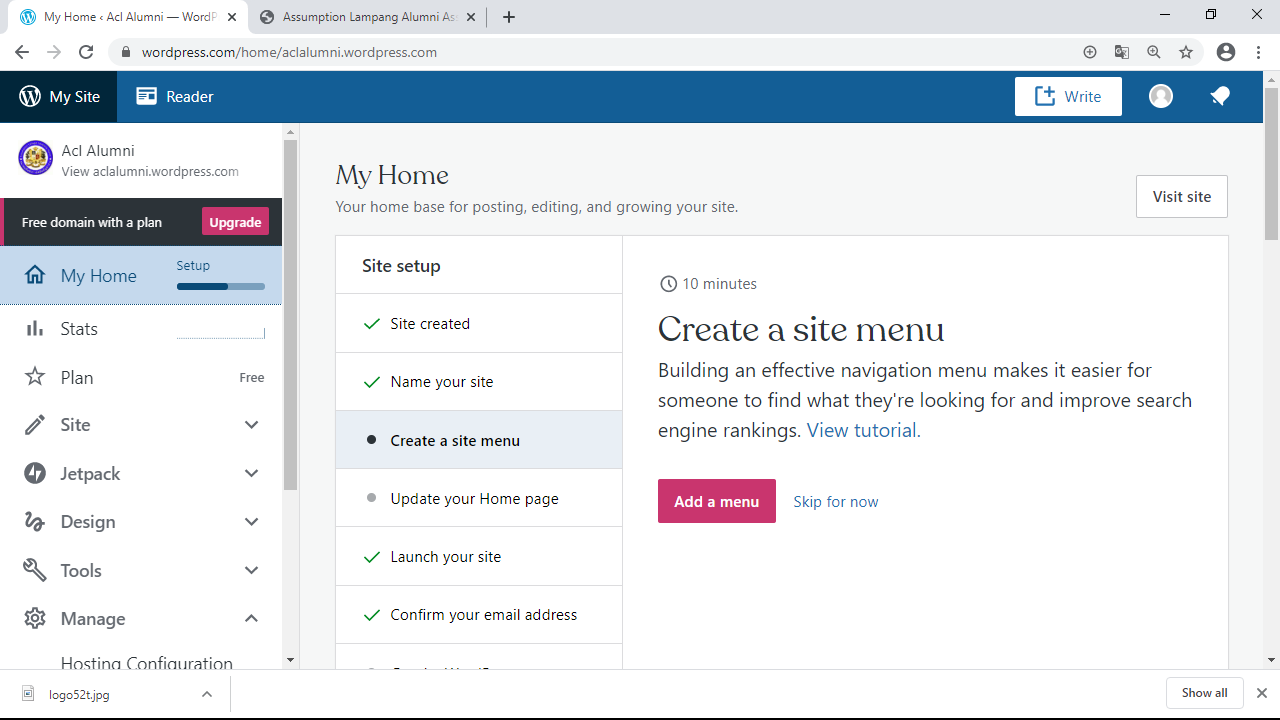The width and height of the screenshot is (1280, 720).
Task: Click the Setup progress bar
Action: (x=220, y=286)
